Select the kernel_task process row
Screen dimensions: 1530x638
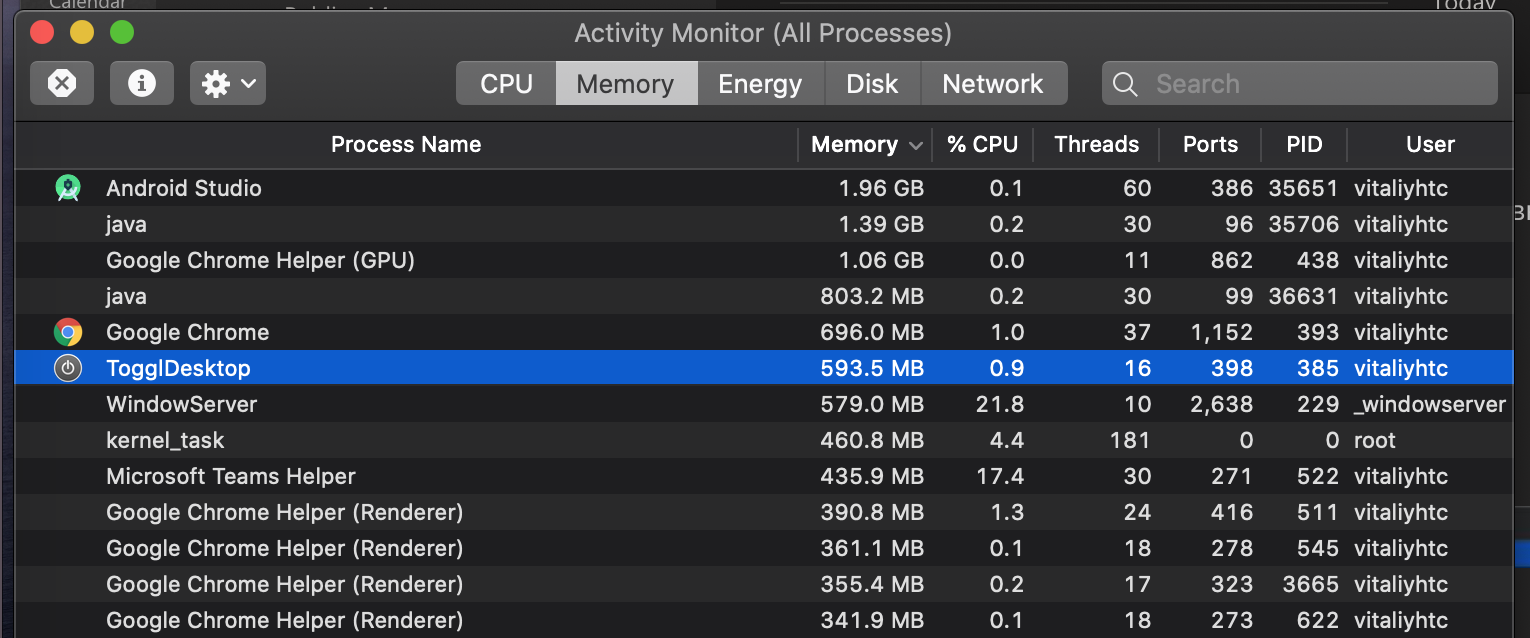(x=765, y=440)
